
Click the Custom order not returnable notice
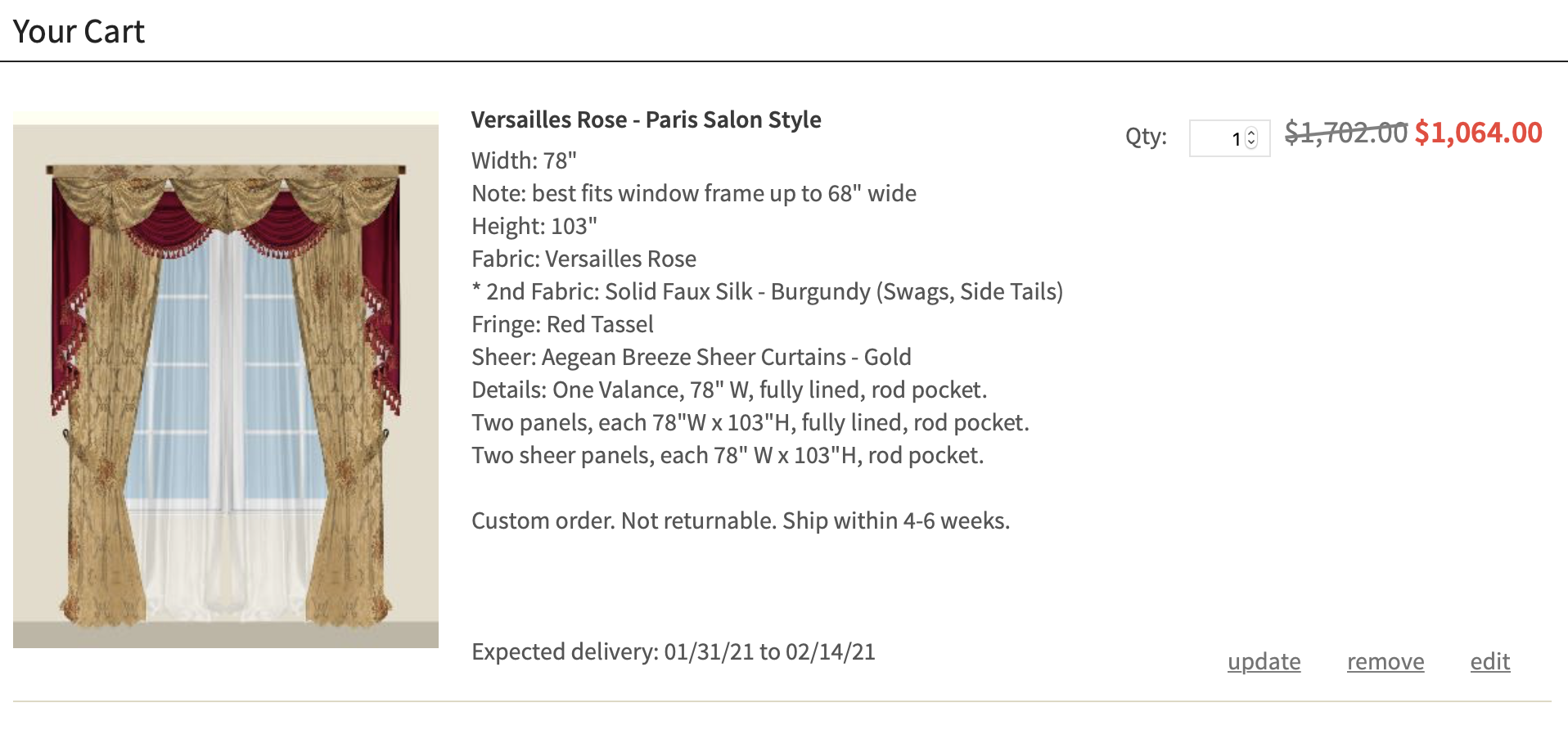740,520
